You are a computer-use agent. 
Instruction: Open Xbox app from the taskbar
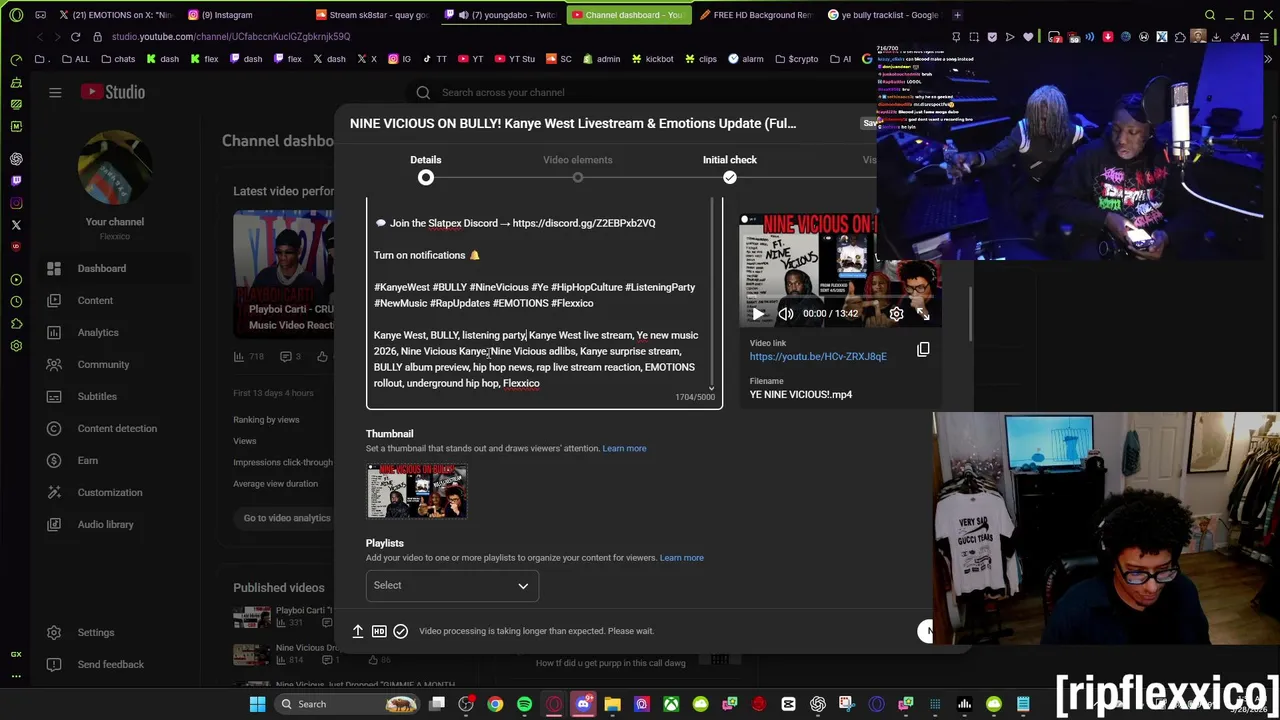[x=671, y=704]
